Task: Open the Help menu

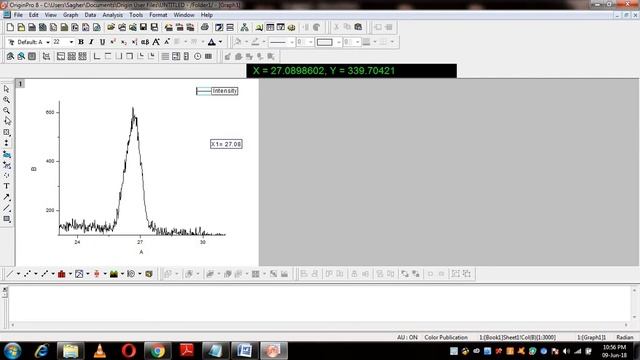Action: point(207,15)
